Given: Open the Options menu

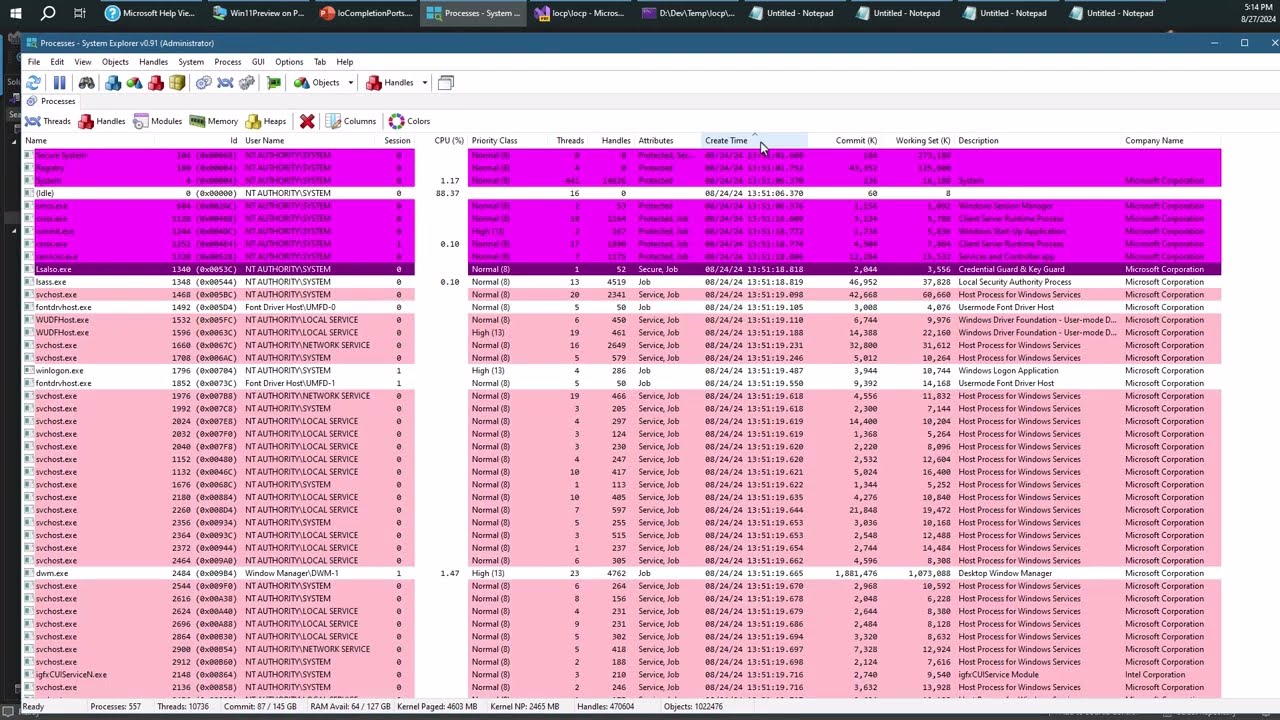Looking at the screenshot, I should (289, 62).
